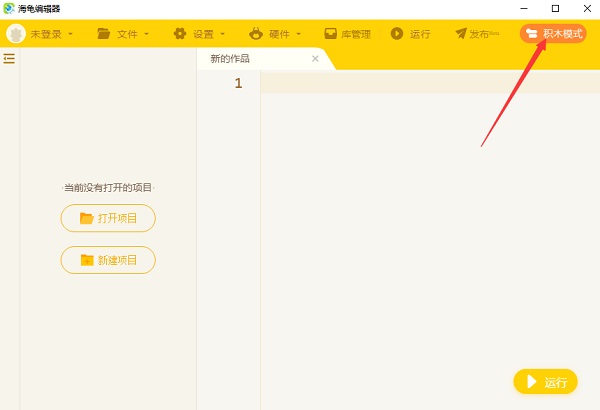Expand the 文件 dropdown arrow

[x=147, y=34]
